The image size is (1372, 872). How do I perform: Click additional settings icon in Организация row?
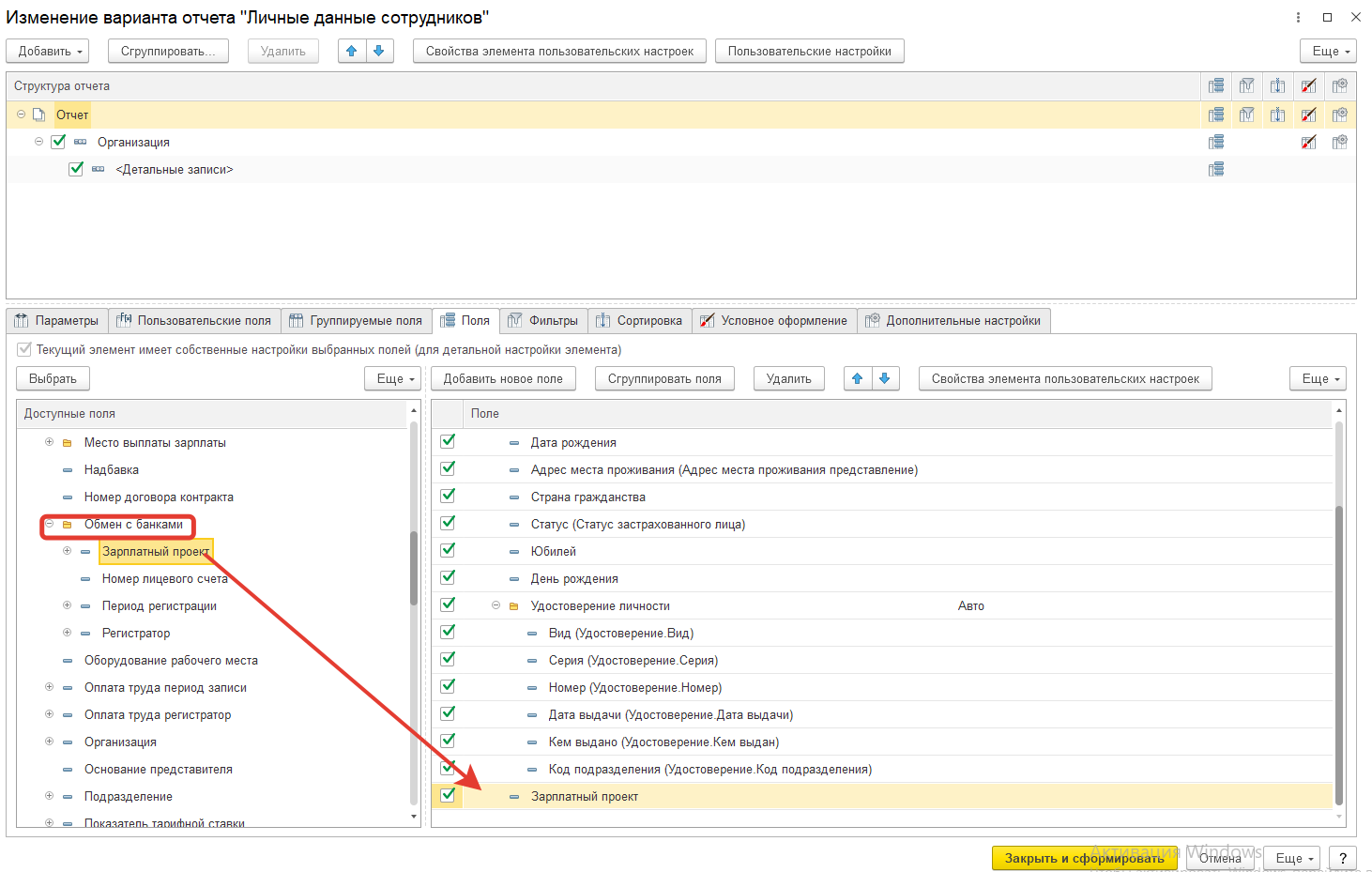pos(1339,142)
